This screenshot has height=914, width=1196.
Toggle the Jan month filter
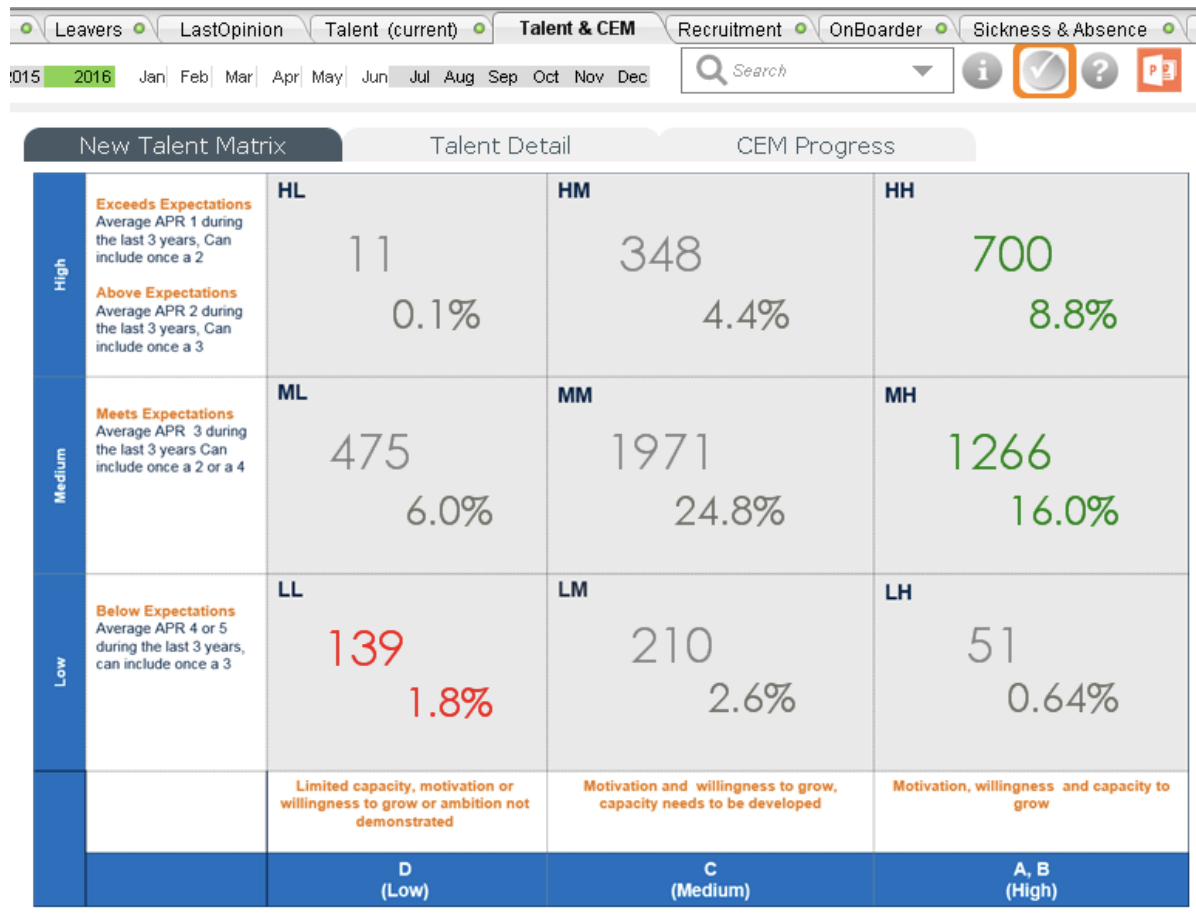153,77
